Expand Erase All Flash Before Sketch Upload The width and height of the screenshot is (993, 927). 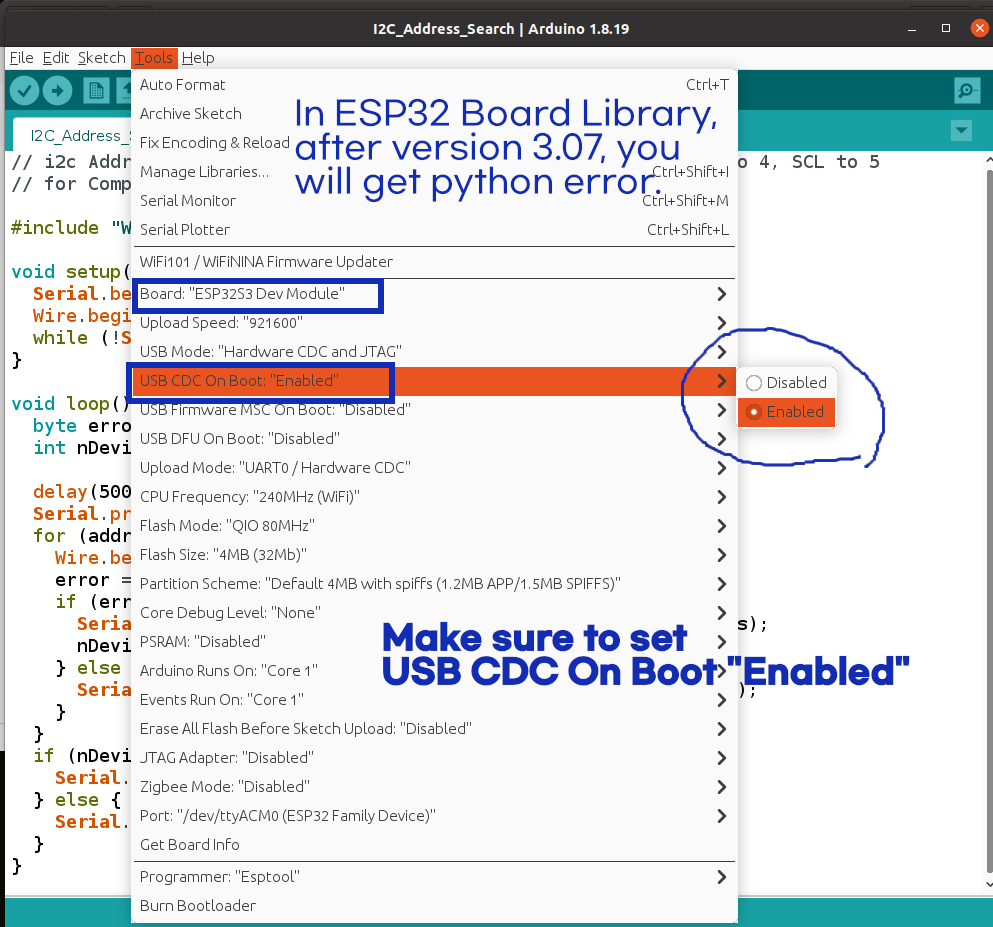coord(434,729)
